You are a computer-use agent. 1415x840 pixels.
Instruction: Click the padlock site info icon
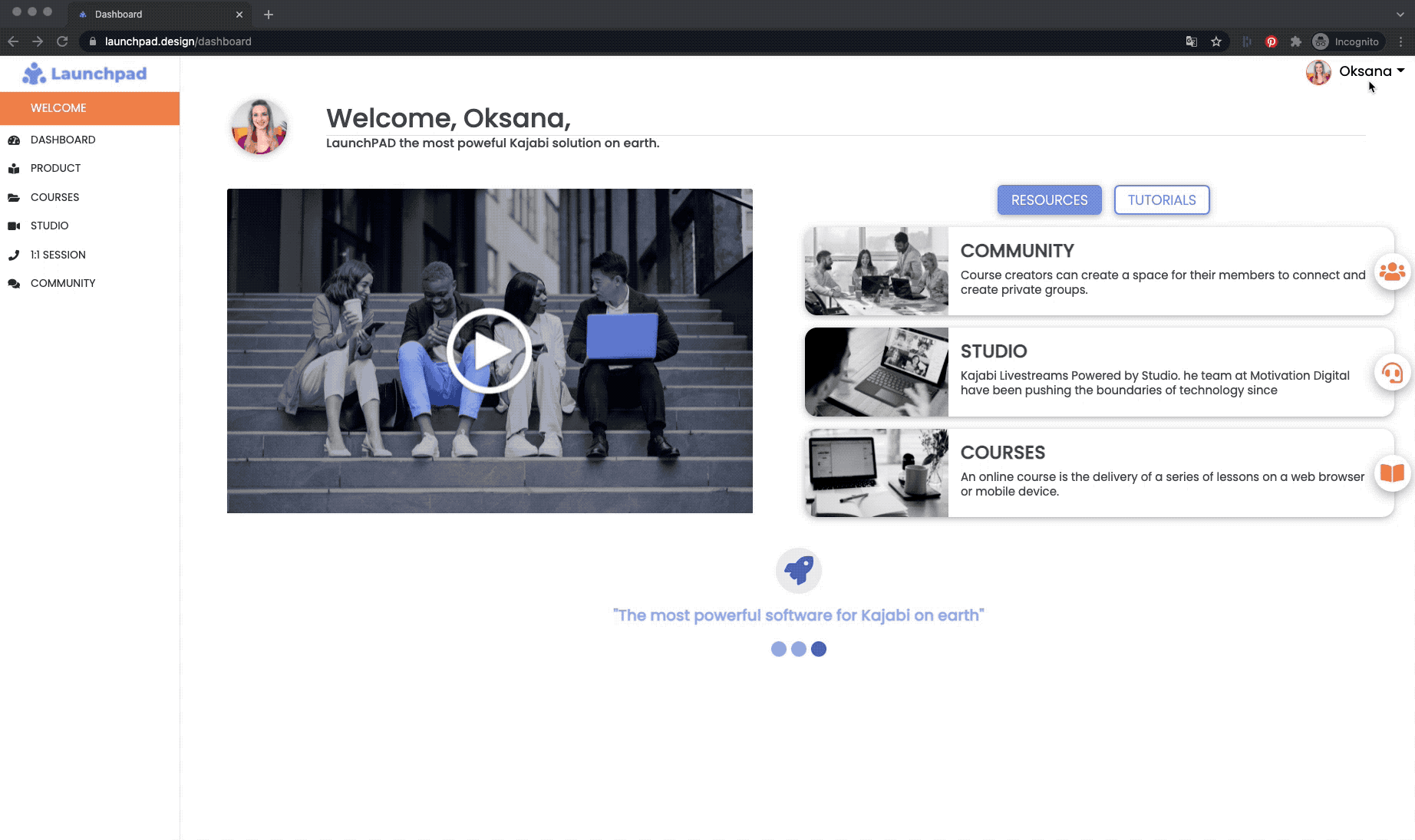click(x=92, y=41)
